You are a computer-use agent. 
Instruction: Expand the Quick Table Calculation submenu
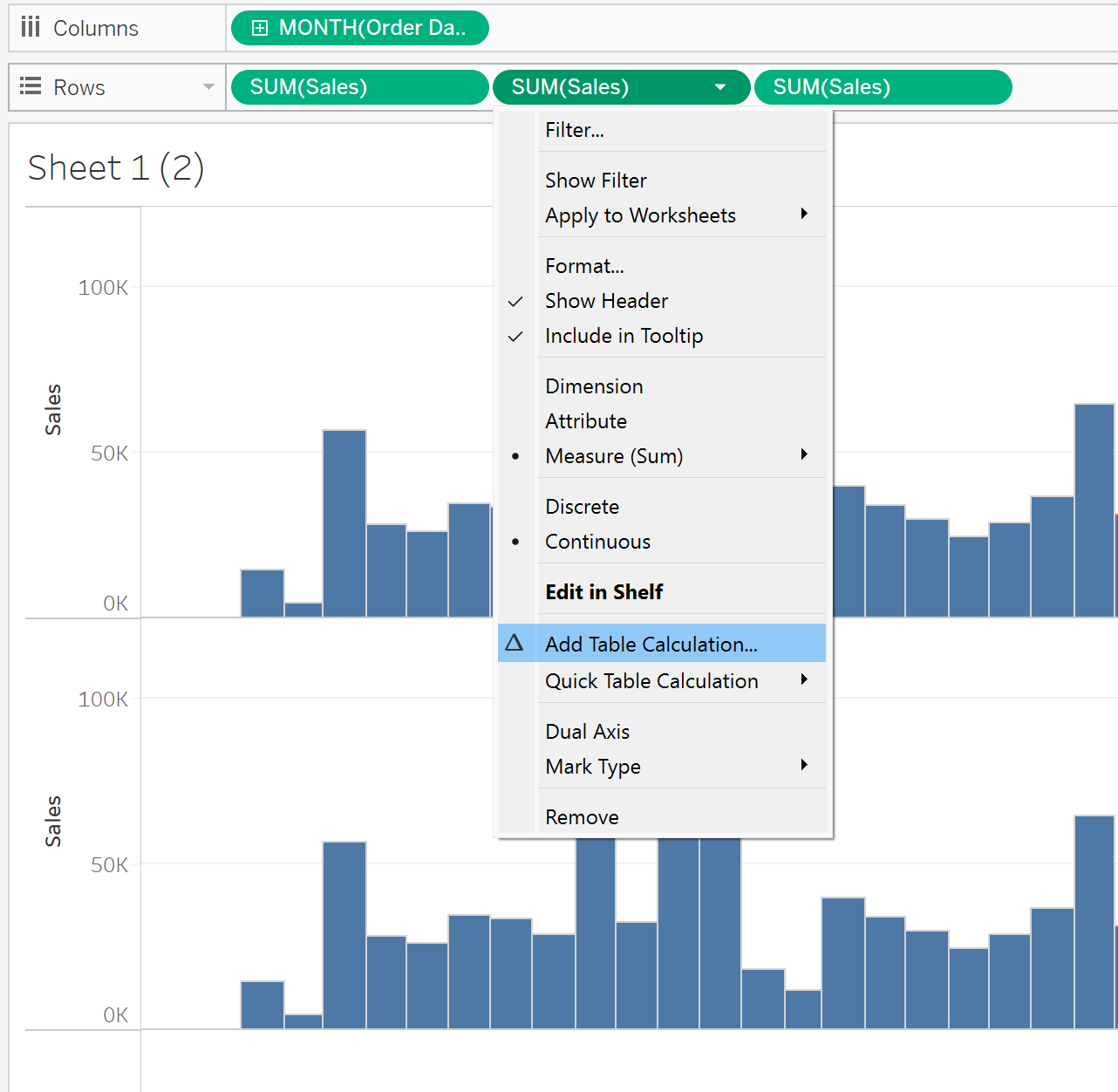(x=803, y=680)
